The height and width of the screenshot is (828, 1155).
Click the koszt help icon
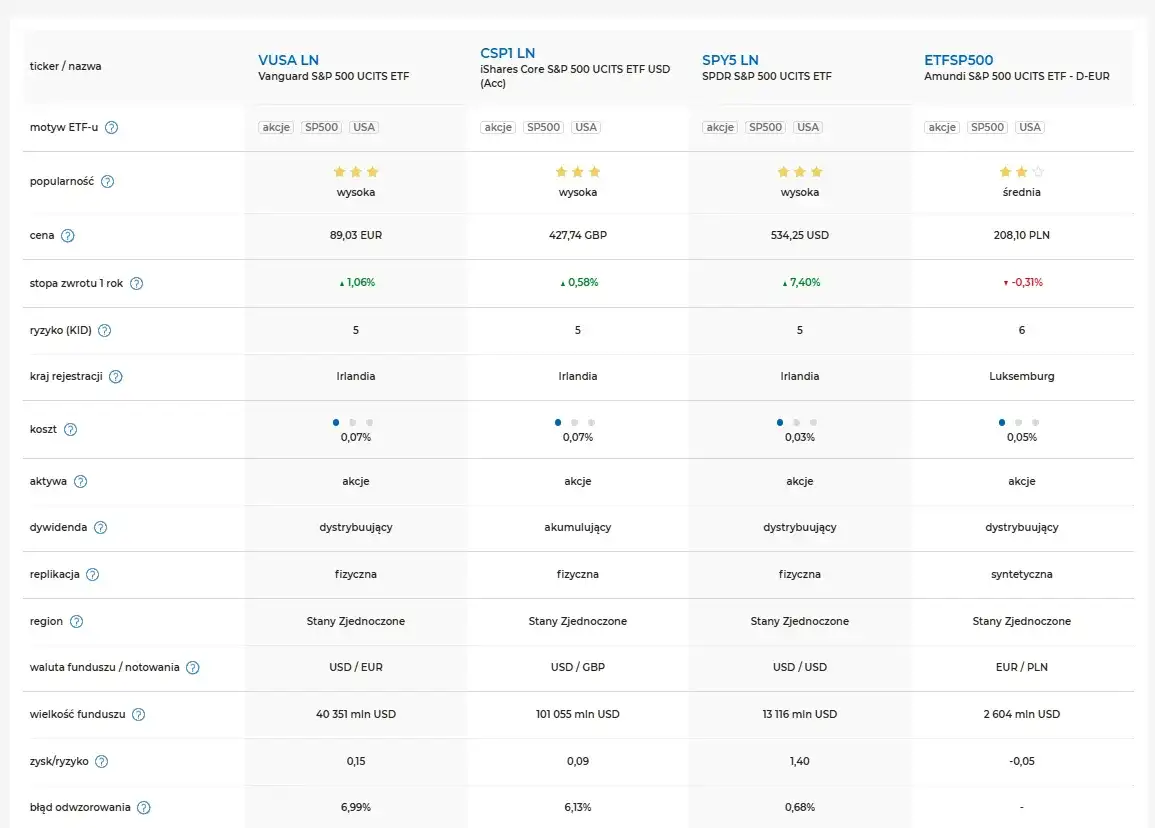tap(70, 430)
